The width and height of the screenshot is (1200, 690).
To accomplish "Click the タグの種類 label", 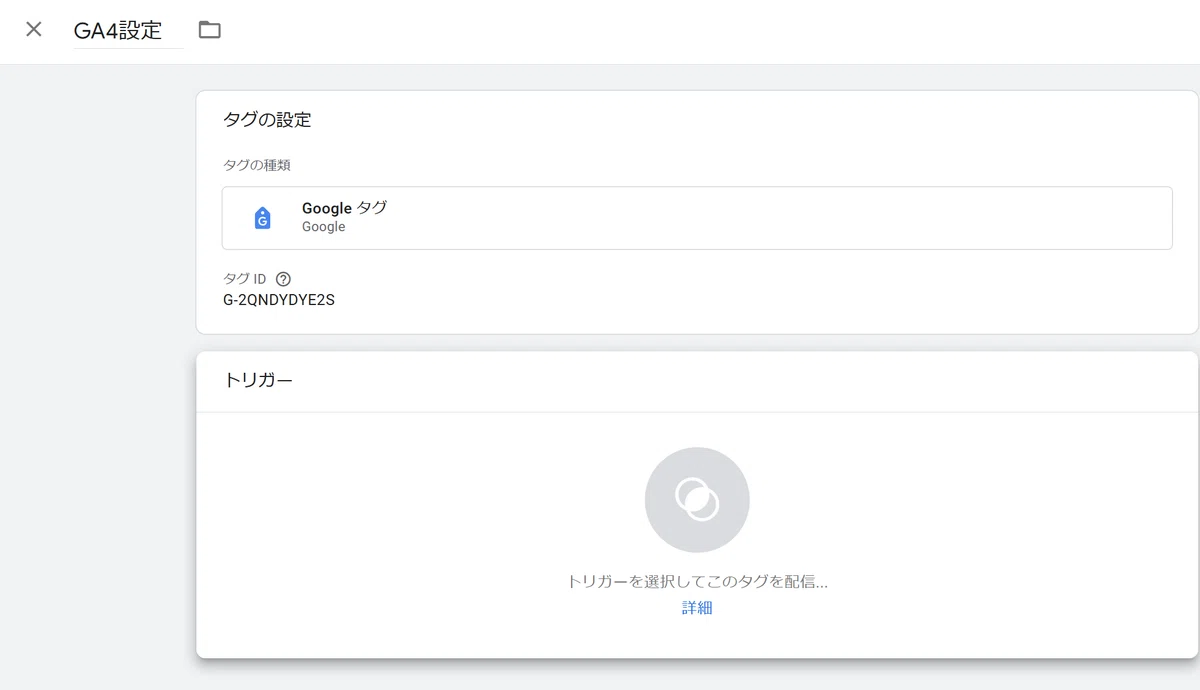I will 257,165.
